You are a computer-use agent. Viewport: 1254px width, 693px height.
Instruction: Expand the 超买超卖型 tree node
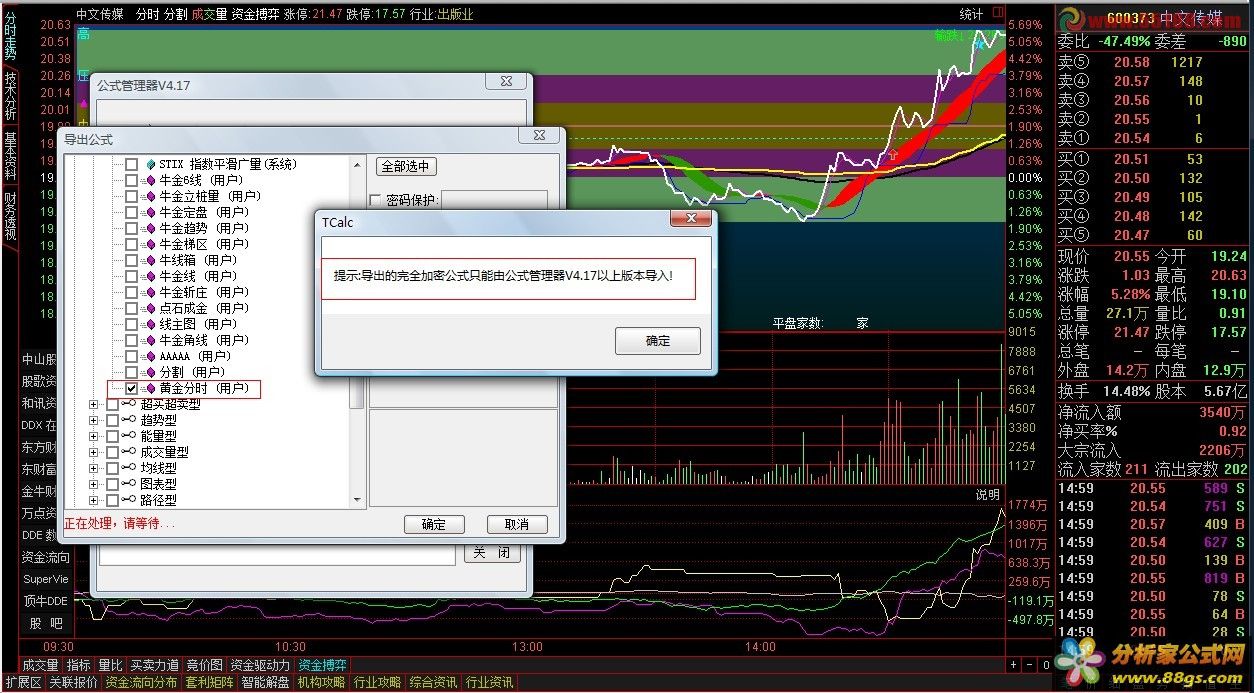(x=94, y=404)
